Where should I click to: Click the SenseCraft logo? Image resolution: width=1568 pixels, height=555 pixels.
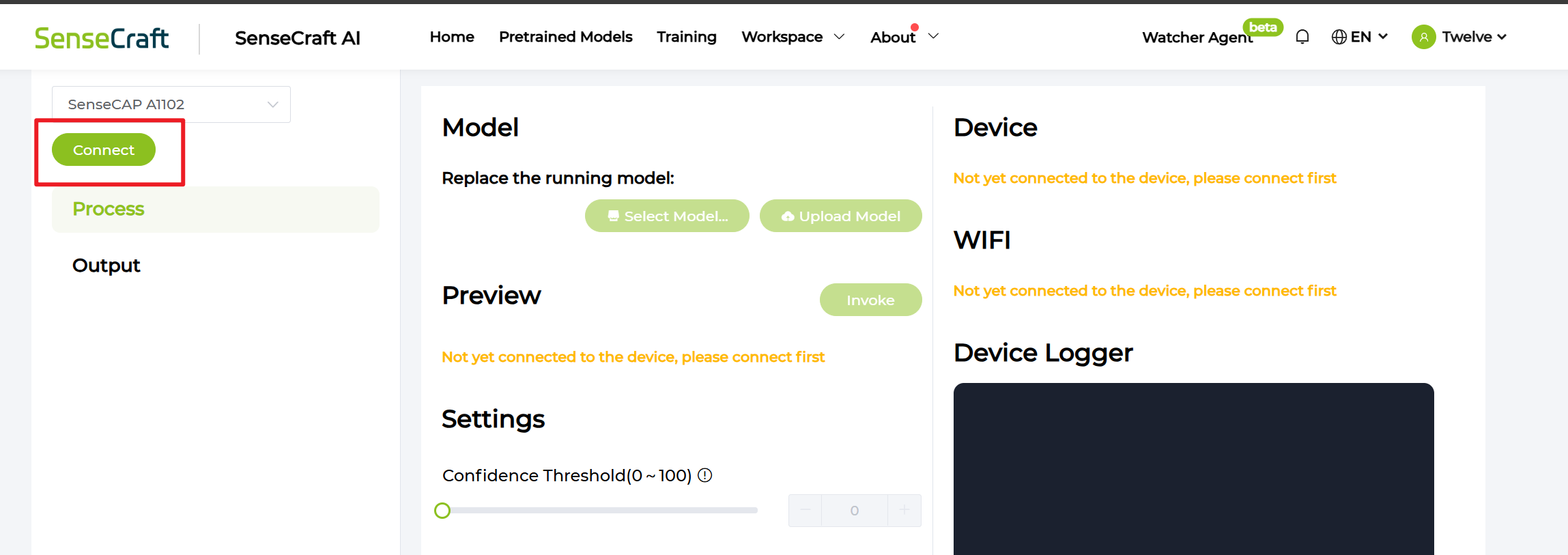pos(101,38)
